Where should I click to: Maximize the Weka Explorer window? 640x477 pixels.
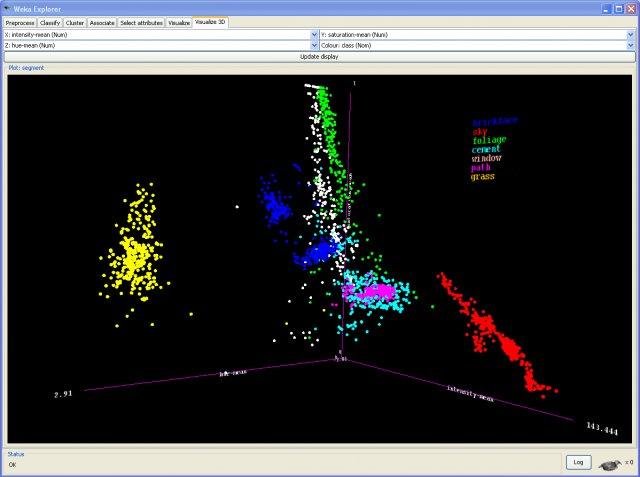coord(619,9)
